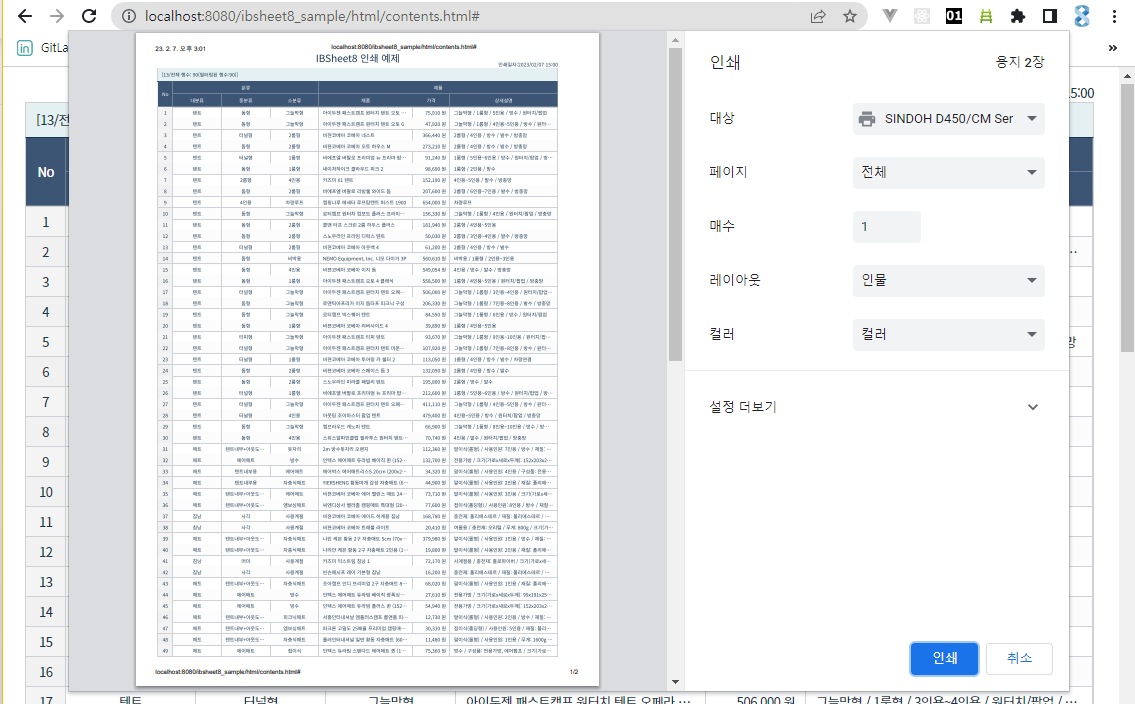Open the 대상 printer destination dropdown
This screenshot has width=1135, height=704.
[x=947, y=118]
